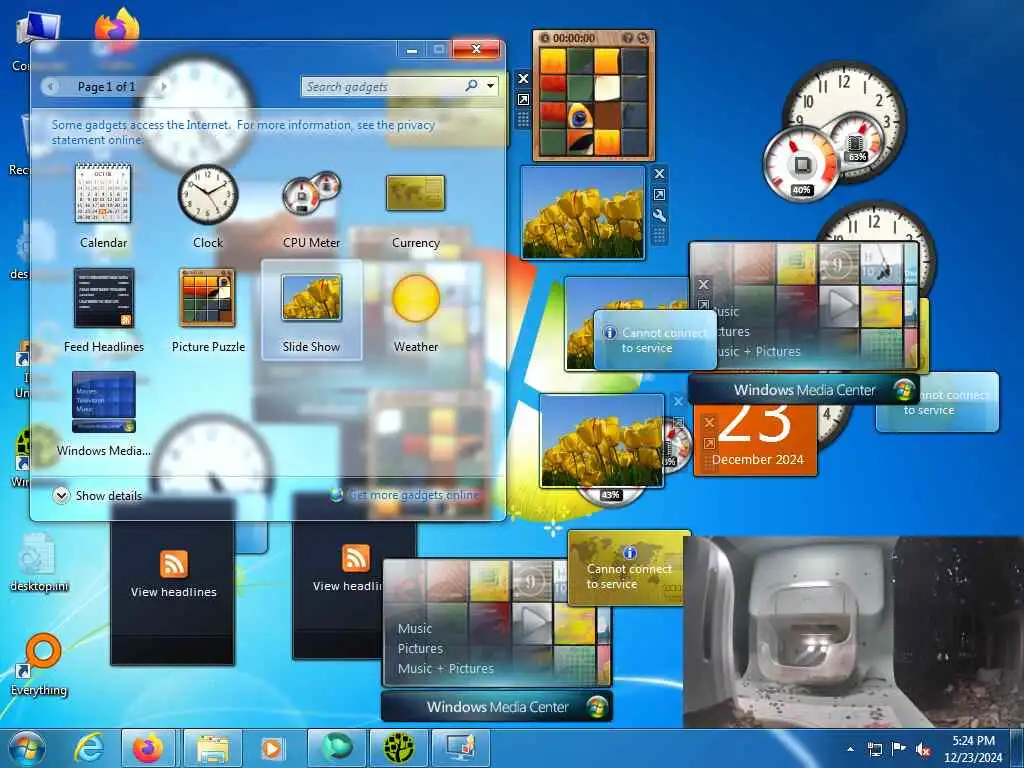
Task: Expand Show details in gadget gallery
Action: tap(97, 496)
